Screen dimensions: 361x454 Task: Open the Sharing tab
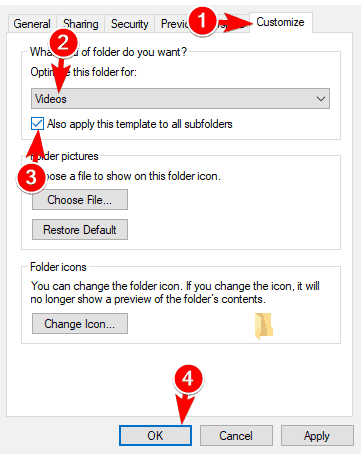pos(81,24)
